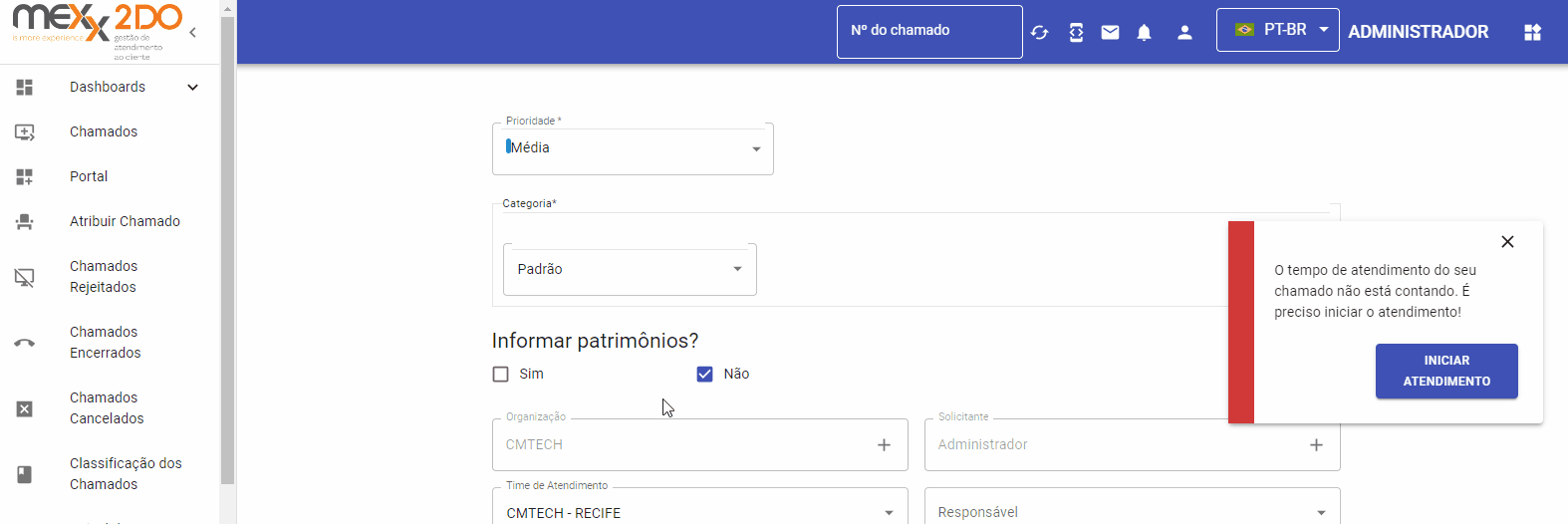Uncheck the Não checkbox
This screenshot has width=1568, height=524.
705,375
